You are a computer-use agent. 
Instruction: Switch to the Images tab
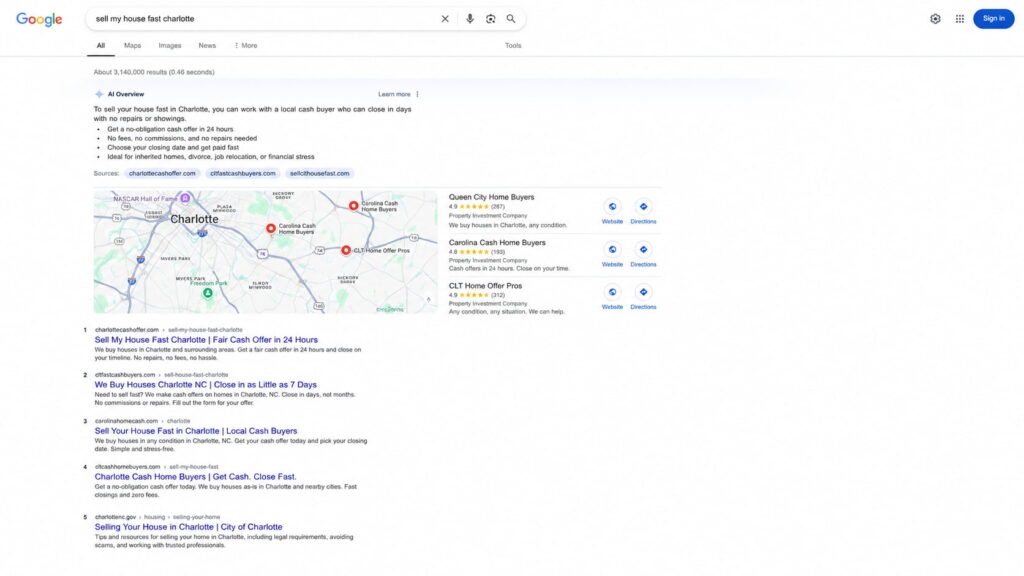click(170, 46)
